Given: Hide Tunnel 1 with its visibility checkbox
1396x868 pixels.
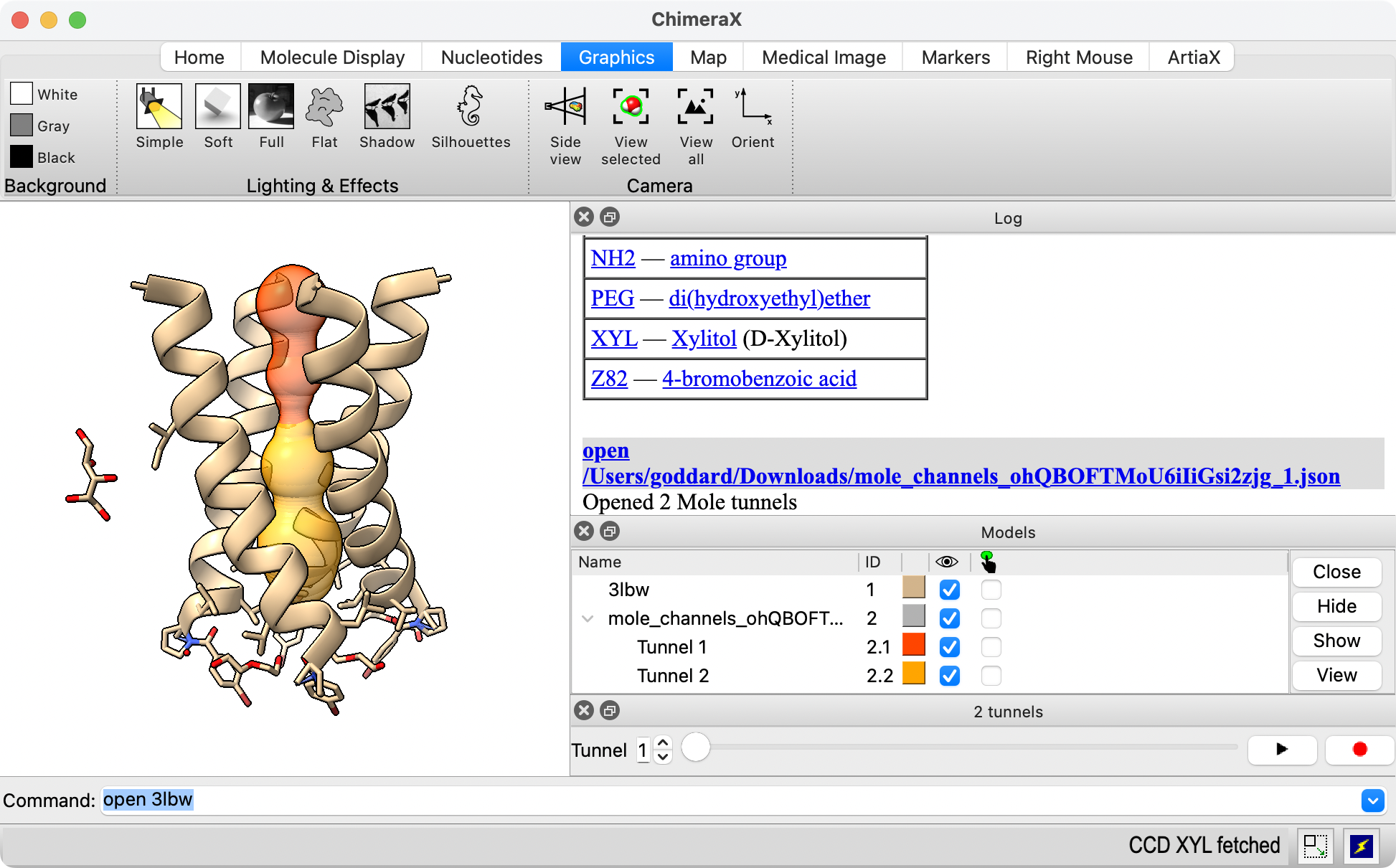Looking at the screenshot, I should 949,647.
